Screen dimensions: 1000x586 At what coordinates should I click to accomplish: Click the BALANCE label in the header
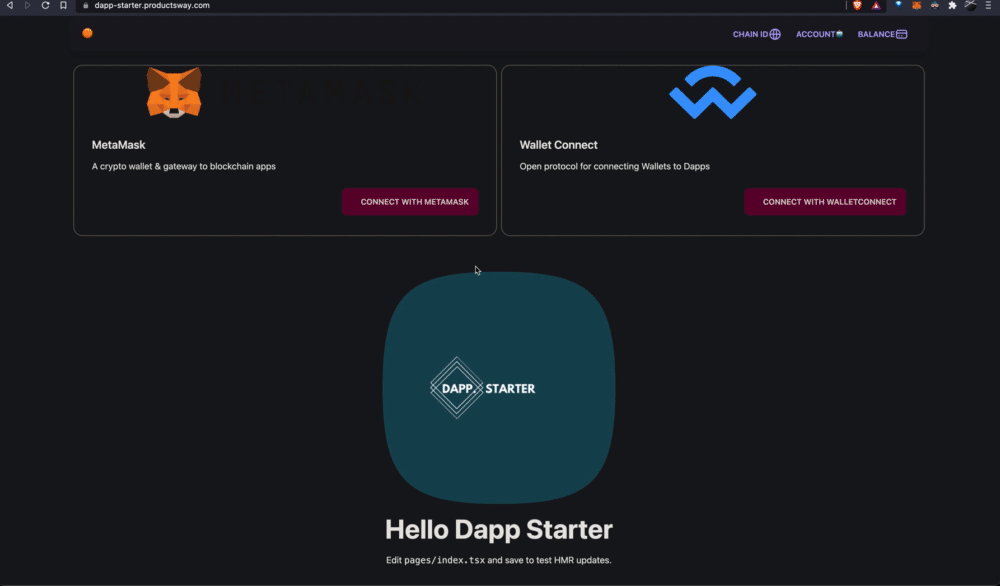(x=876, y=34)
